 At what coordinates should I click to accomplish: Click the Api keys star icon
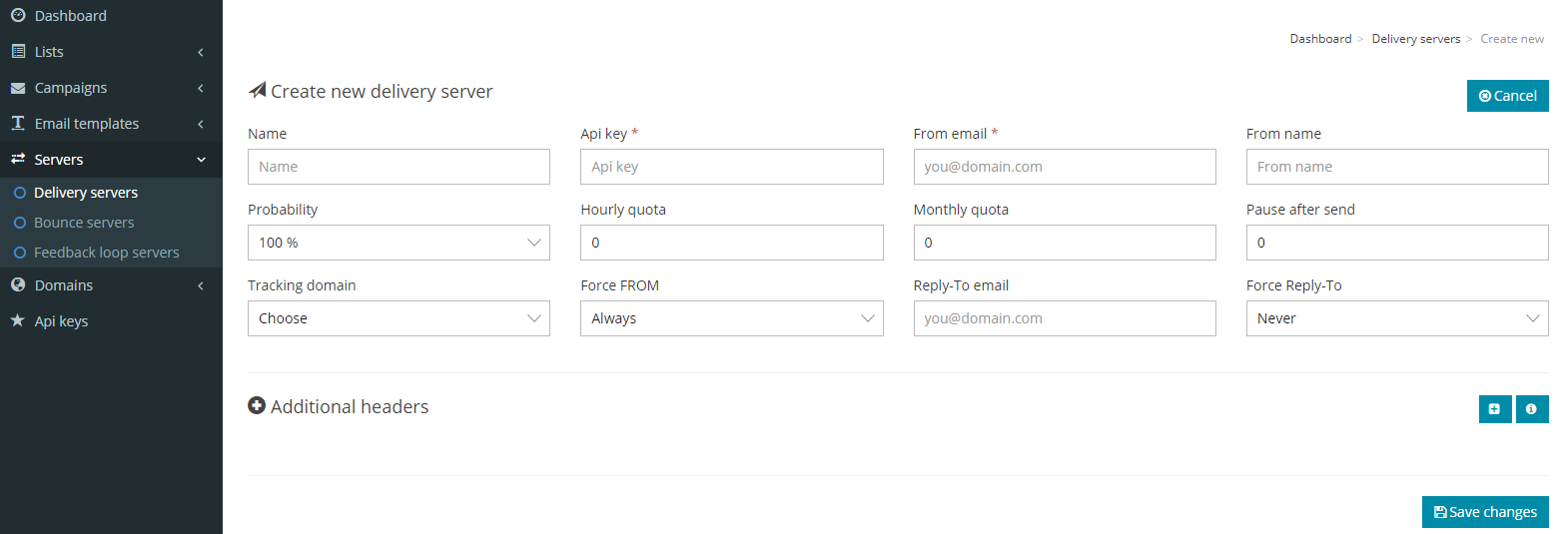click(18, 320)
